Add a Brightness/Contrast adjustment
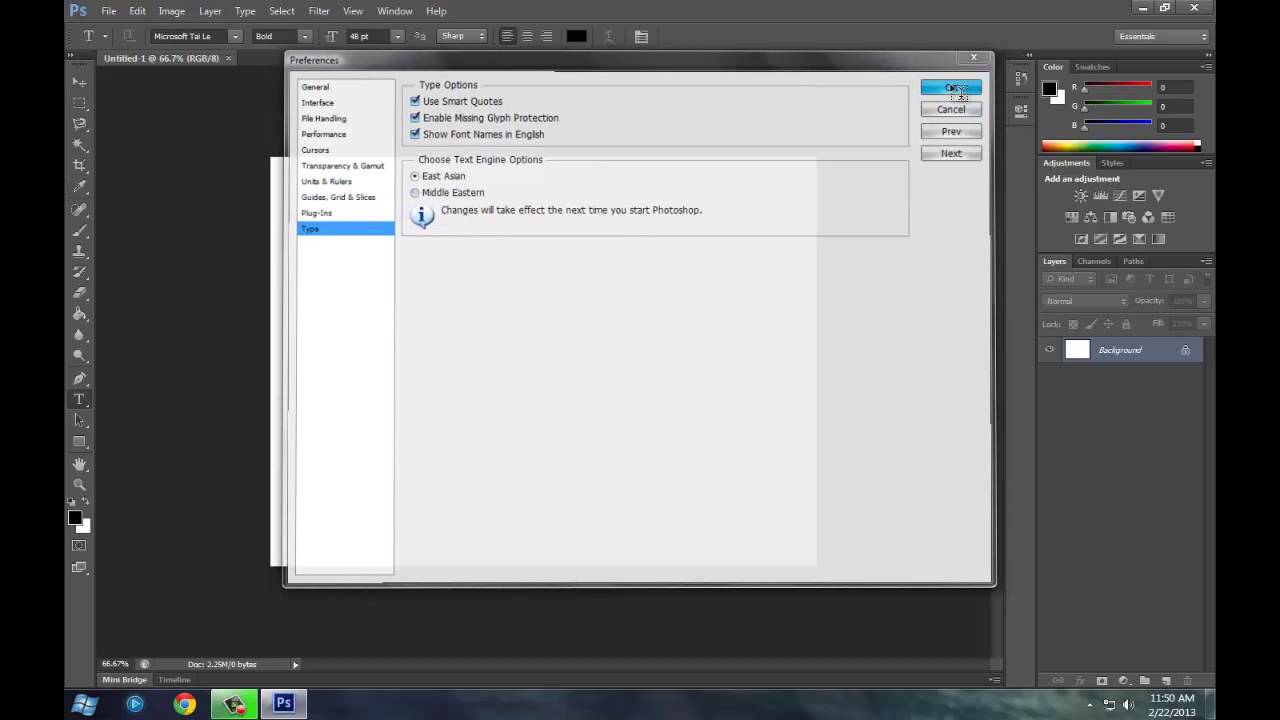 coord(1081,196)
